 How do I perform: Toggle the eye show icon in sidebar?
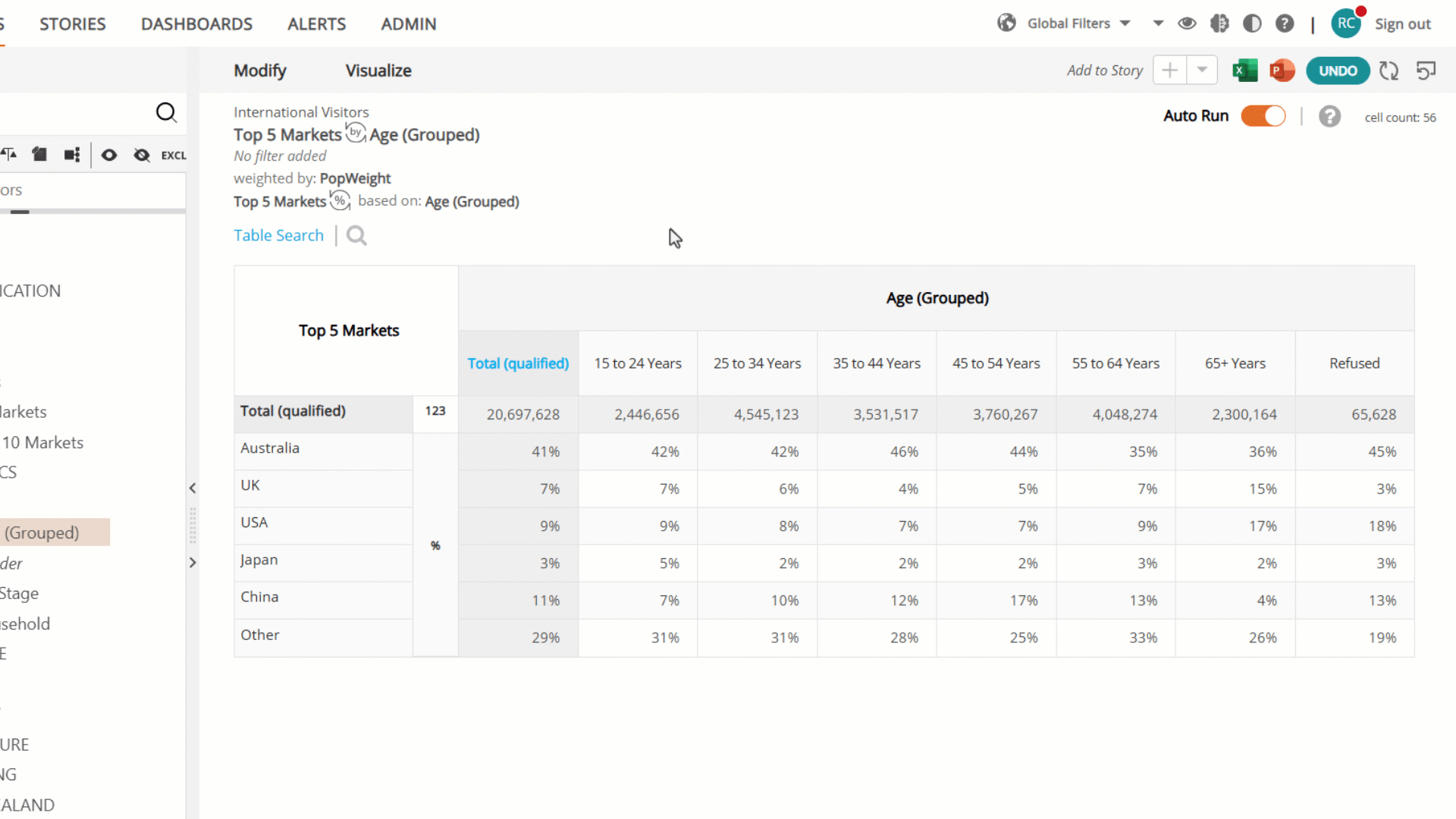tap(109, 155)
